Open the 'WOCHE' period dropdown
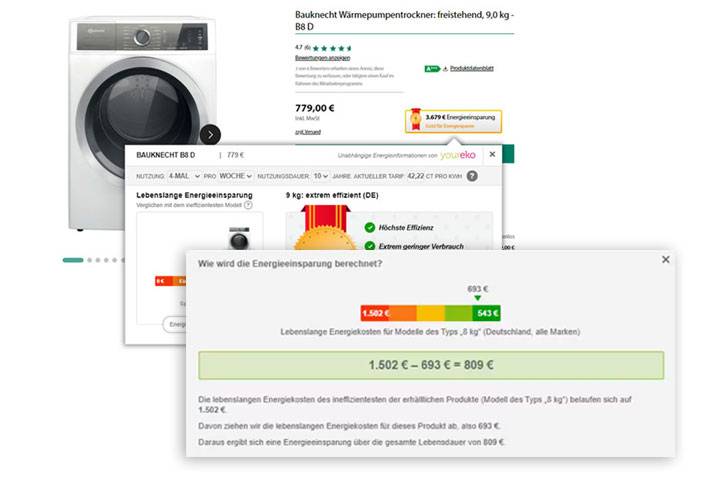The height and width of the screenshot is (480, 720). pos(236,176)
